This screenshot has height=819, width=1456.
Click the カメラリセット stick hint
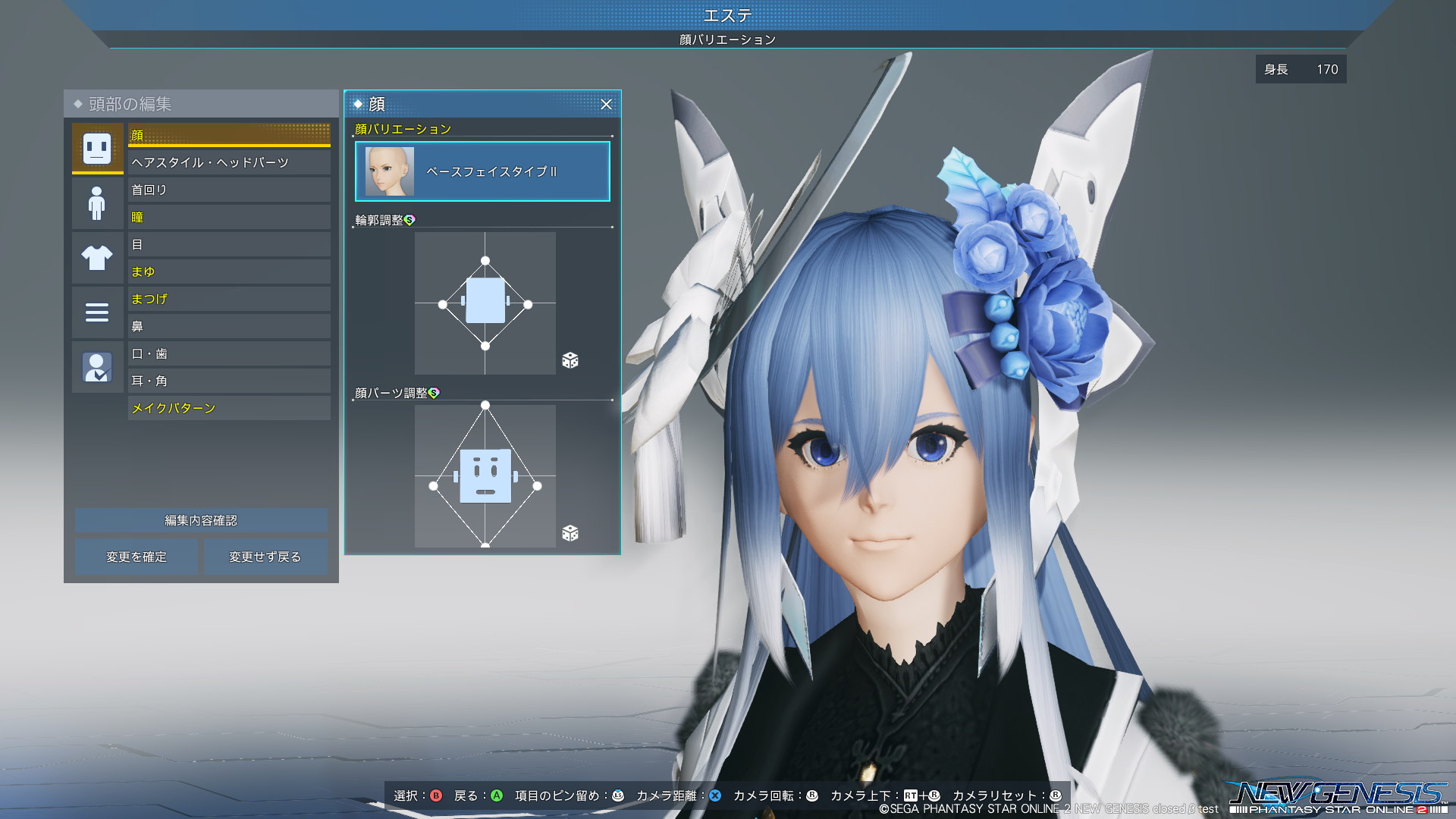[1007, 795]
